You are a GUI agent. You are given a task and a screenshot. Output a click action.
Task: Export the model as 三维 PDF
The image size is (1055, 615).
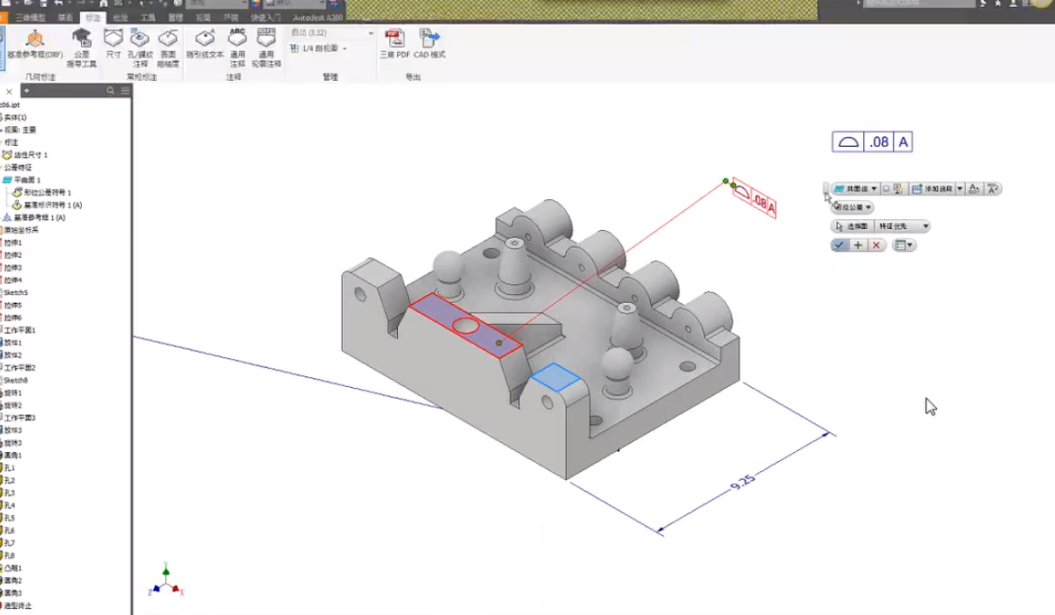pyautogui.click(x=395, y=44)
